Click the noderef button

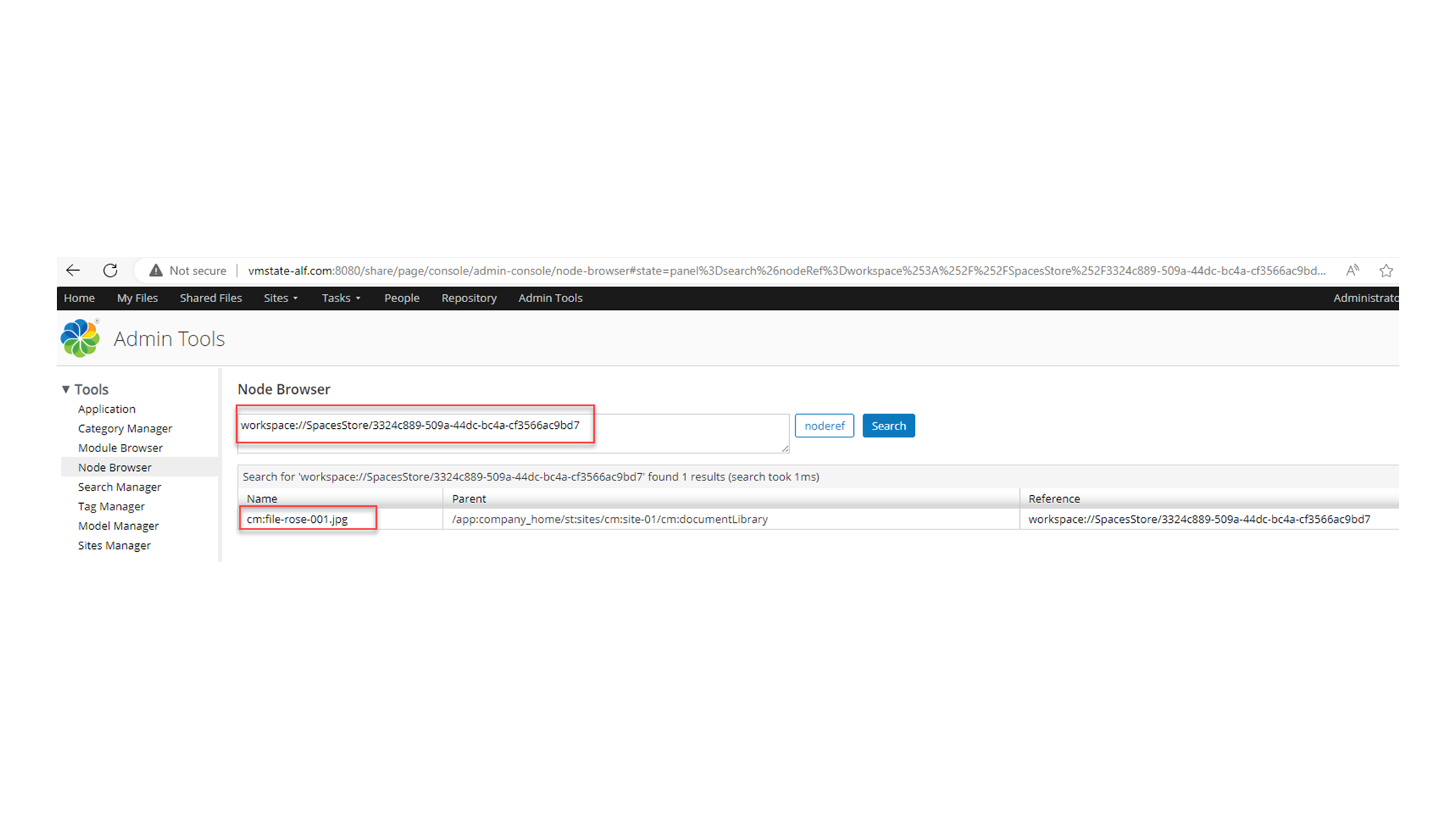pyautogui.click(x=824, y=425)
